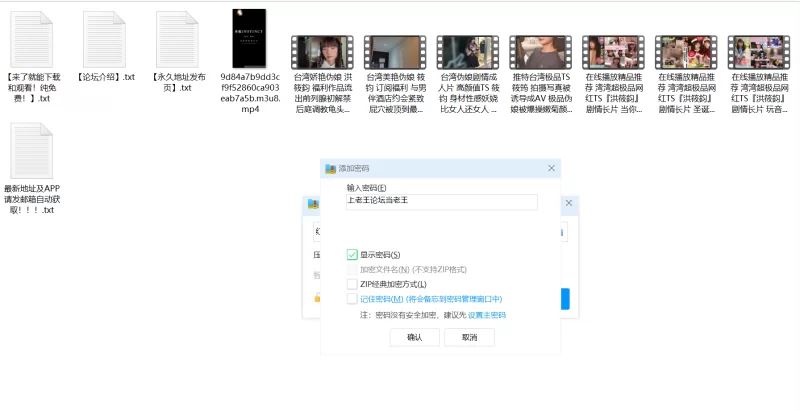Select the 【论坛介绍】.txt file icon
The height and width of the screenshot is (411, 800).
click(x=105, y=40)
